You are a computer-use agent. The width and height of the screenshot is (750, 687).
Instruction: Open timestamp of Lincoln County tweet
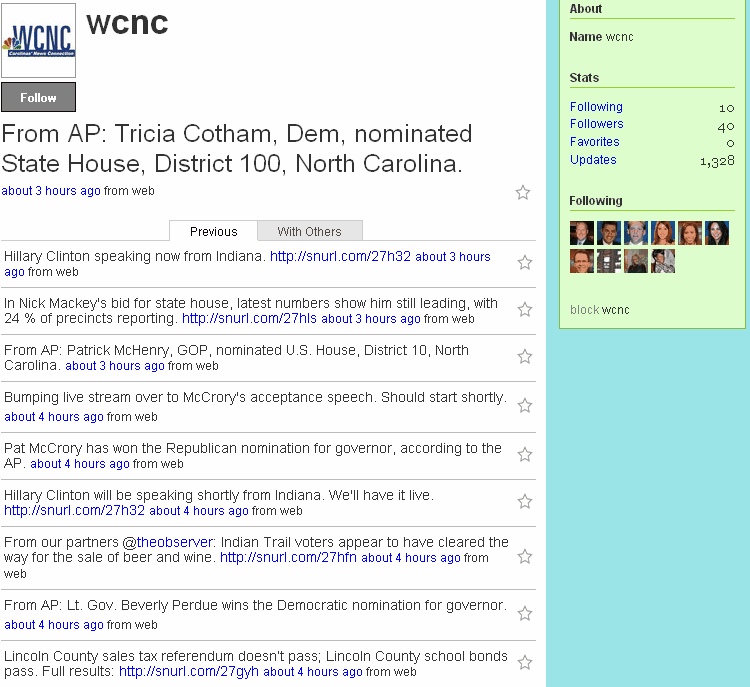coord(313,672)
